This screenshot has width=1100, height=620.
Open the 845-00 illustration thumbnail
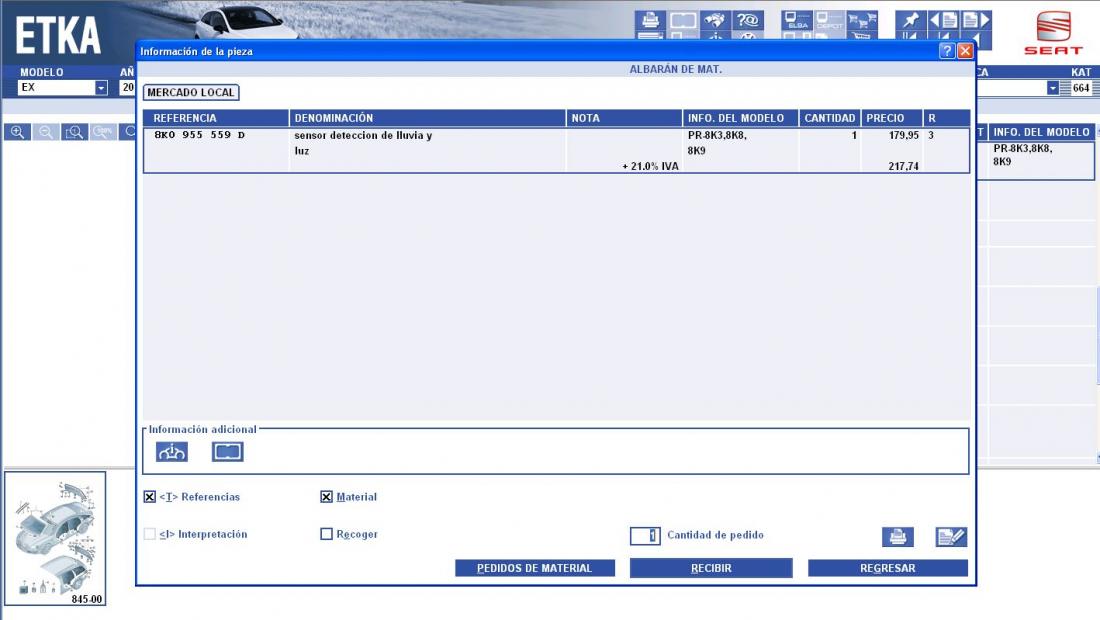55,539
